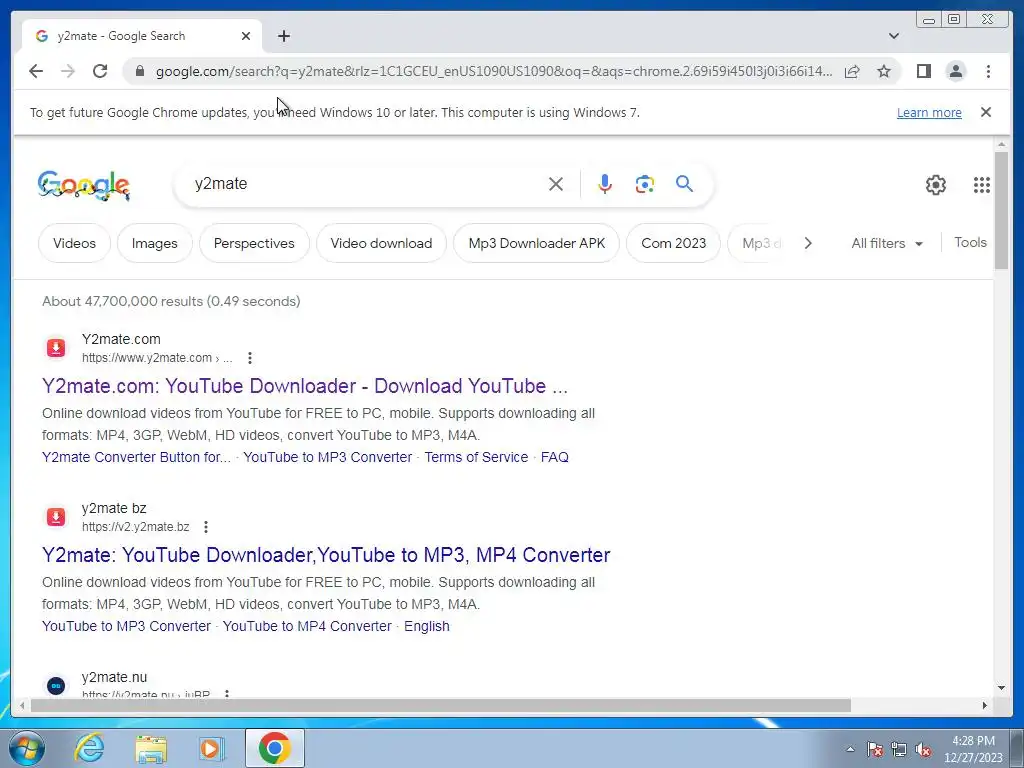This screenshot has height=768, width=1024.
Task: Open first result's YouTube to MP3 Converter
Action: click(x=328, y=457)
